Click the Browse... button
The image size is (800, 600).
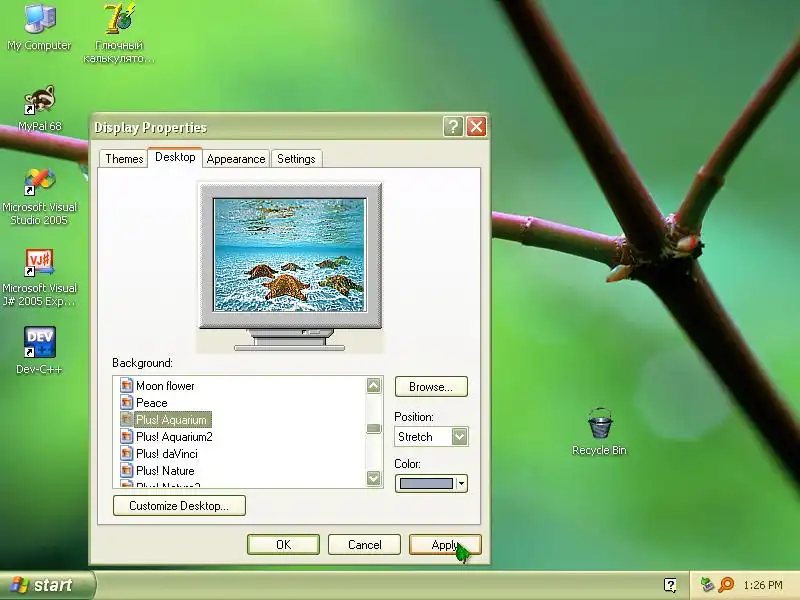(431, 387)
